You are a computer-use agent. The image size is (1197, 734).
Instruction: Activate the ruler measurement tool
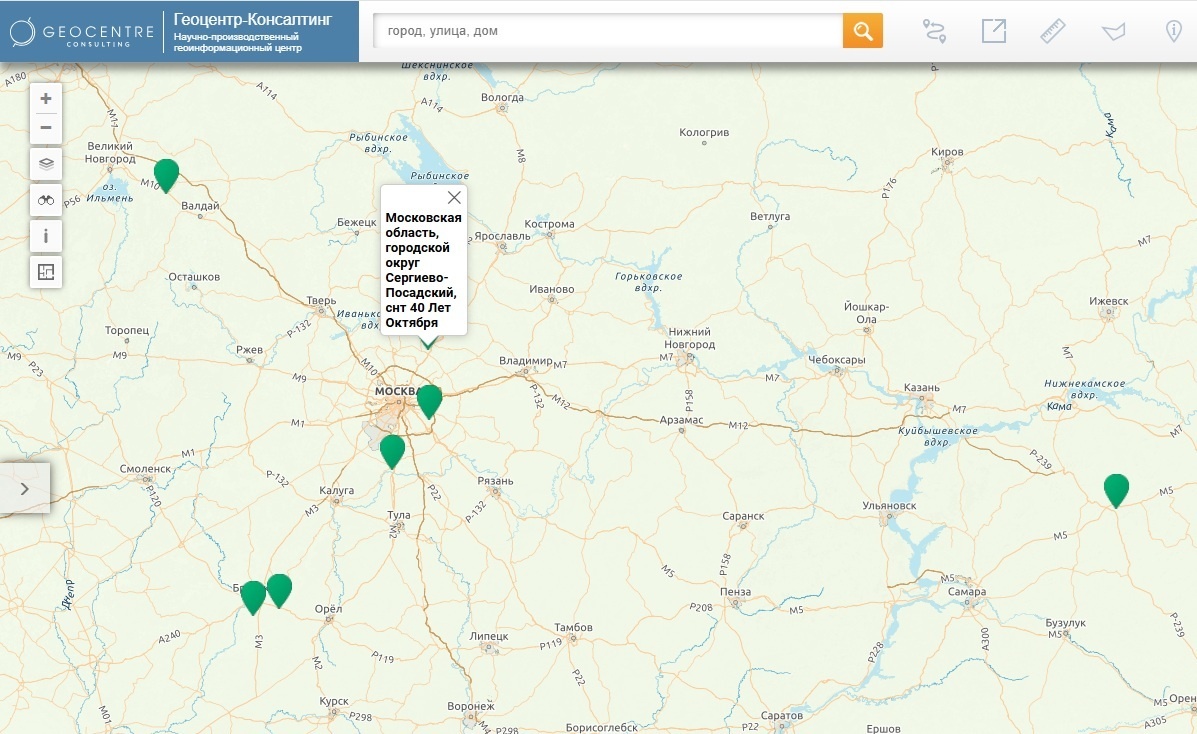(x=1053, y=30)
